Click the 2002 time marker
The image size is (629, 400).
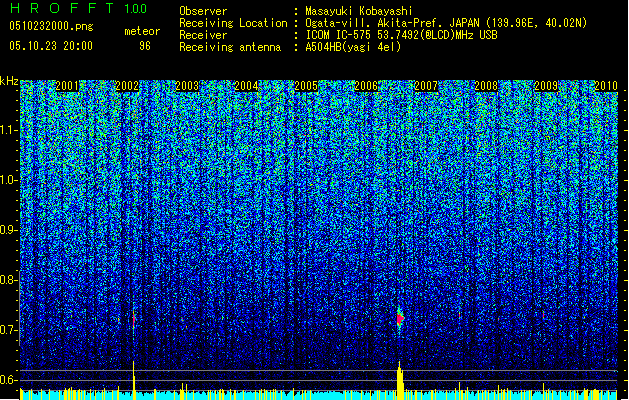tap(127, 86)
